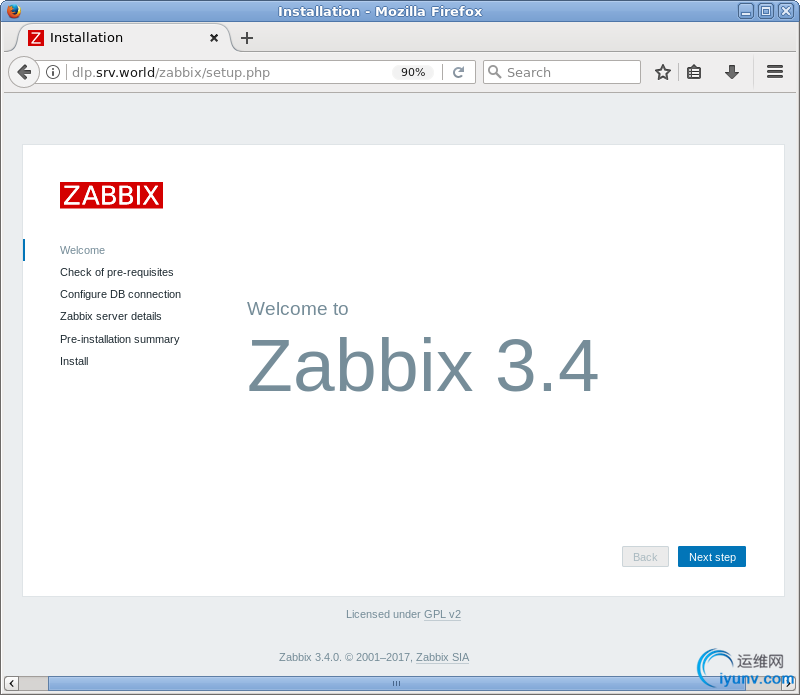800x695 pixels.
Task: Select Zabbix server details step
Action: pos(111,316)
